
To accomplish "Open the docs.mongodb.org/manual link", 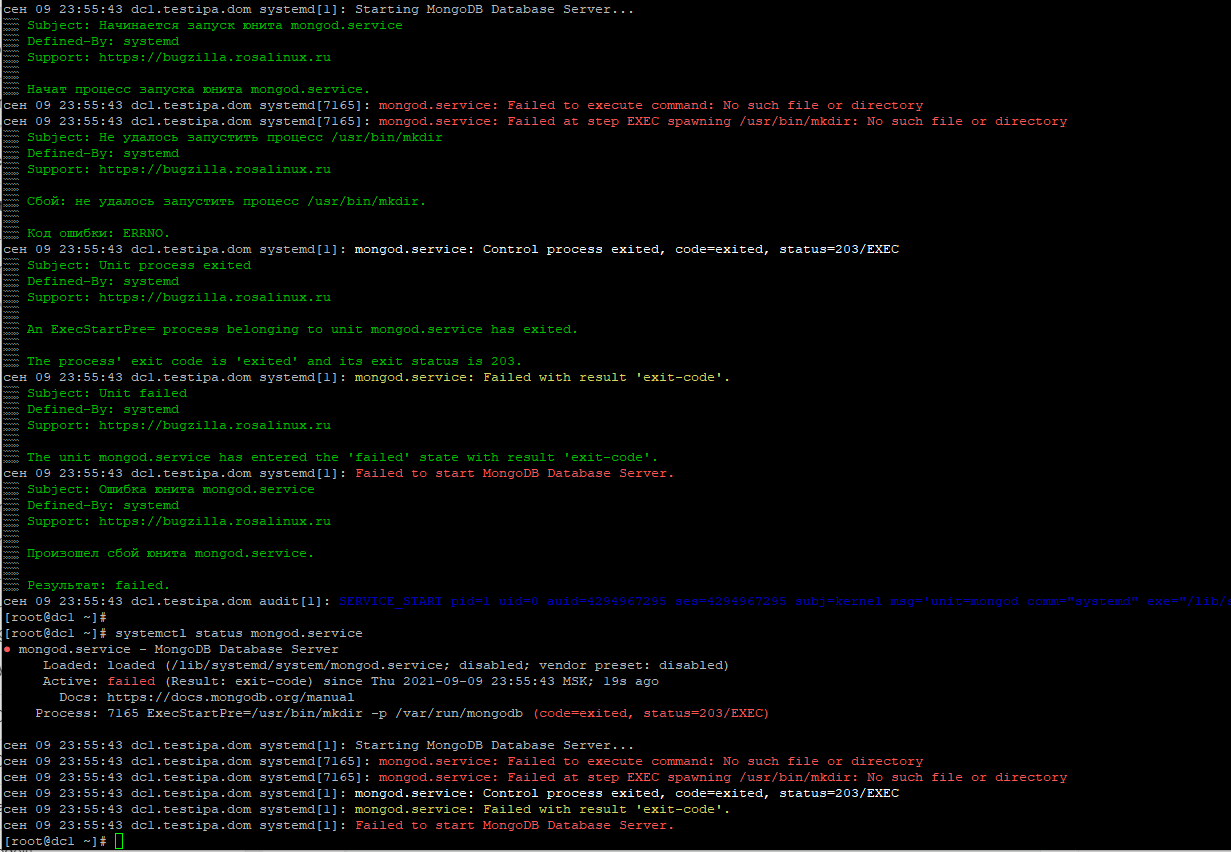I will (x=230, y=697).
